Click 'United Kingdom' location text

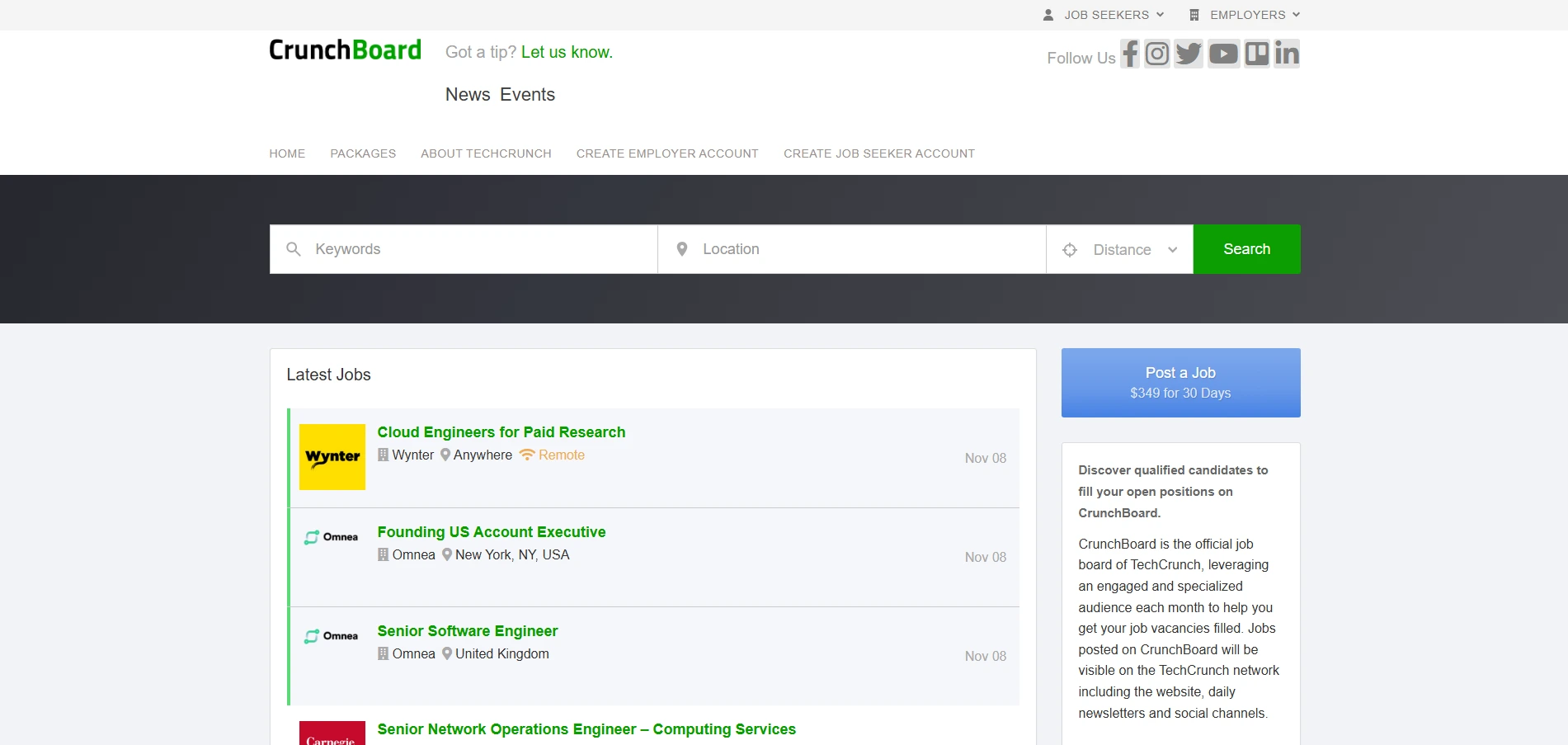(502, 654)
